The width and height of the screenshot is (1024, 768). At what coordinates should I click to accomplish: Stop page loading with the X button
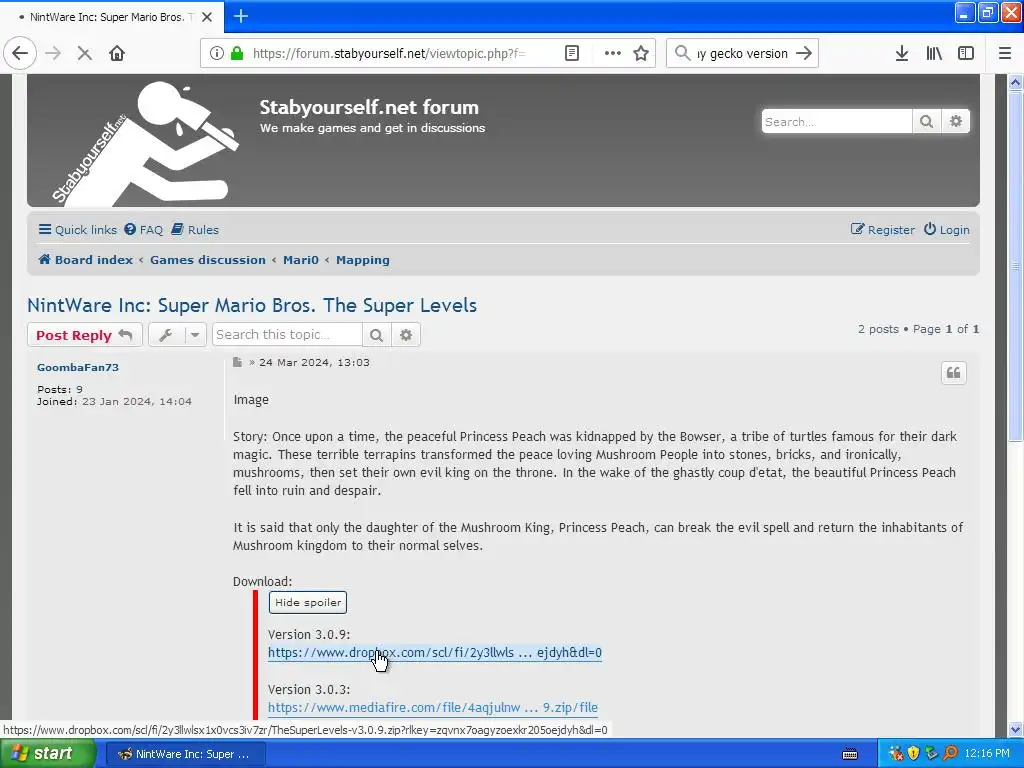84,54
